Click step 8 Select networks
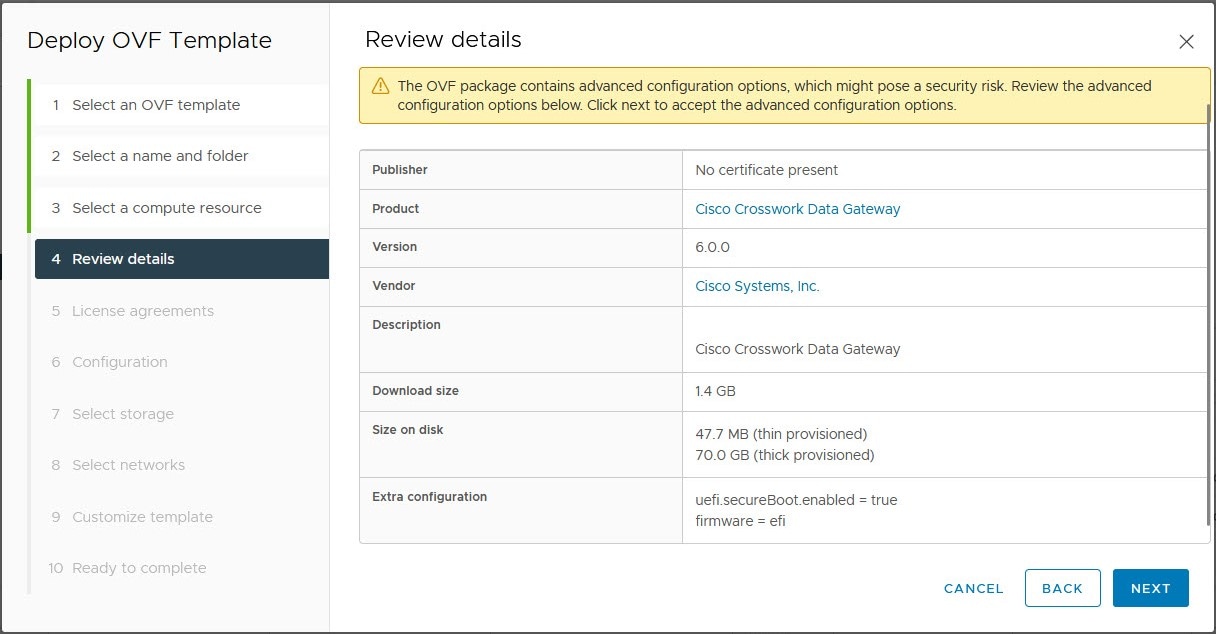The height and width of the screenshot is (634, 1216). (128, 465)
